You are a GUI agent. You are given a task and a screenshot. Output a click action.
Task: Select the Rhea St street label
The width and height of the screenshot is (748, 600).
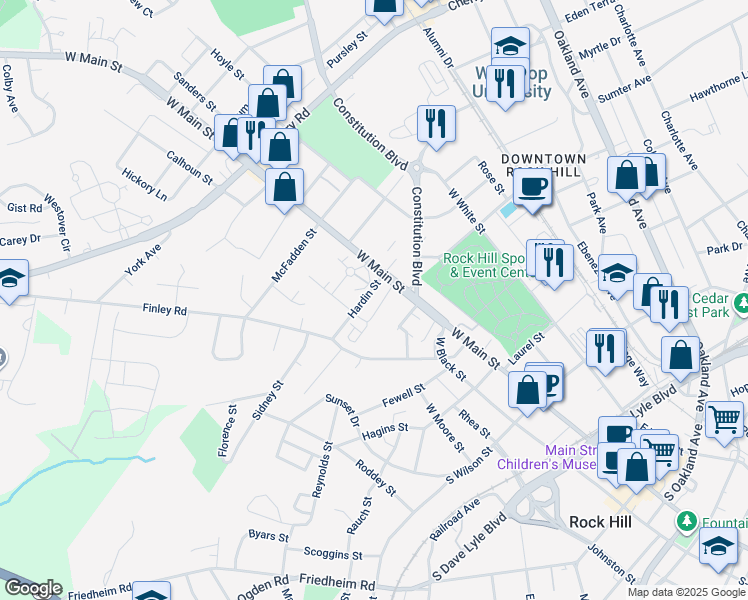click(x=474, y=423)
